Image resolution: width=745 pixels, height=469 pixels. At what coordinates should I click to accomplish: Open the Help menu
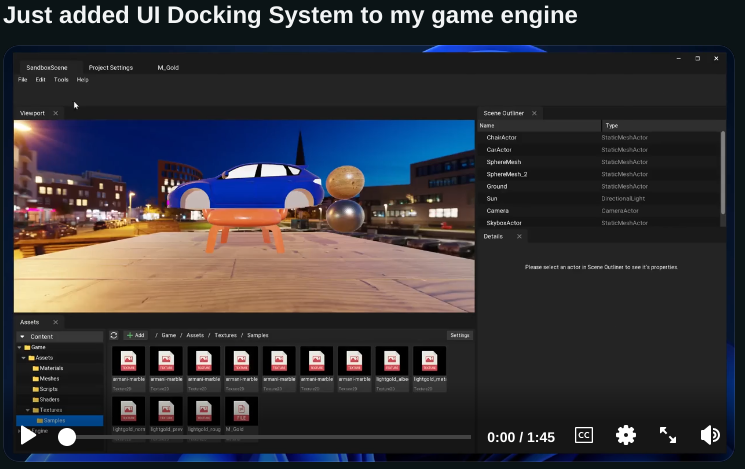point(83,80)
